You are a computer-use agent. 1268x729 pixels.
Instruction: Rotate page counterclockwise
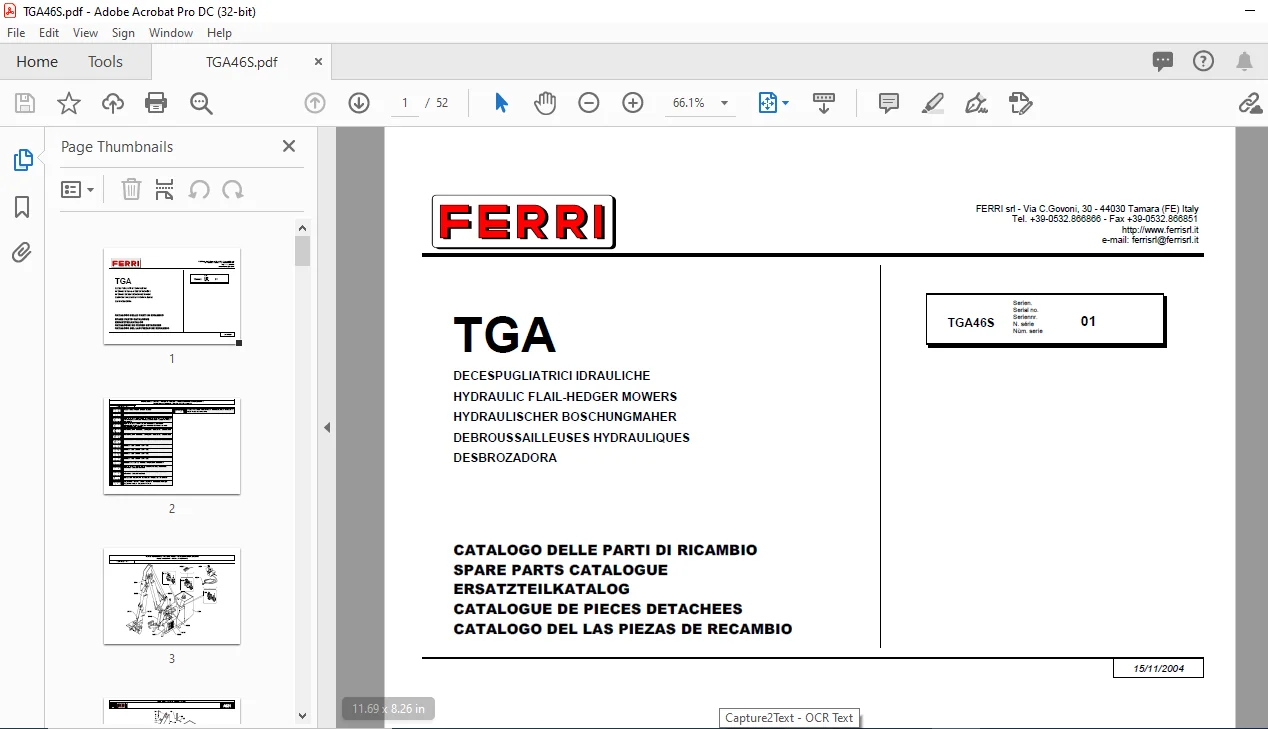click(199, 189)
